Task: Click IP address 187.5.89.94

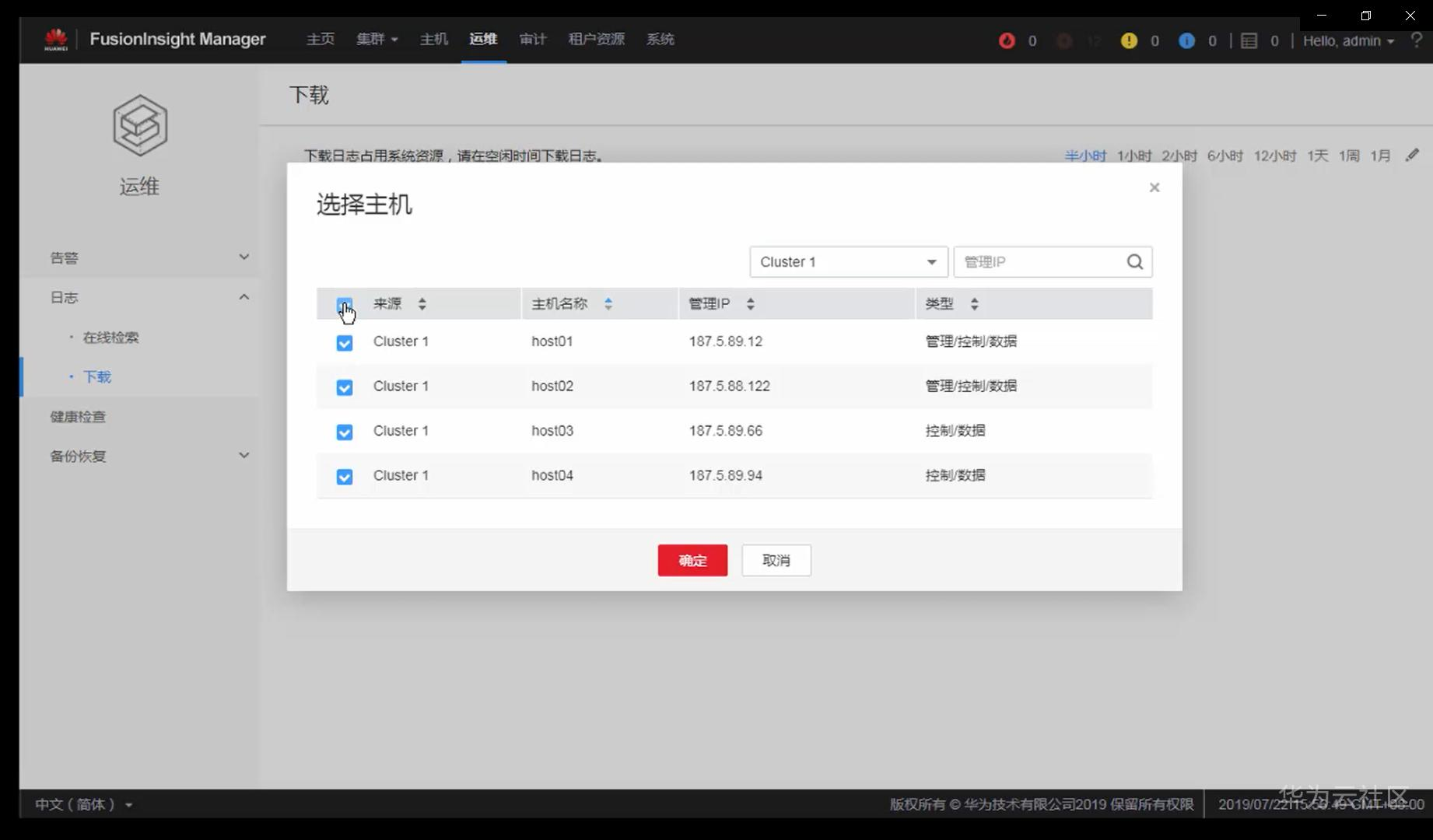Action: click(726, 475)
